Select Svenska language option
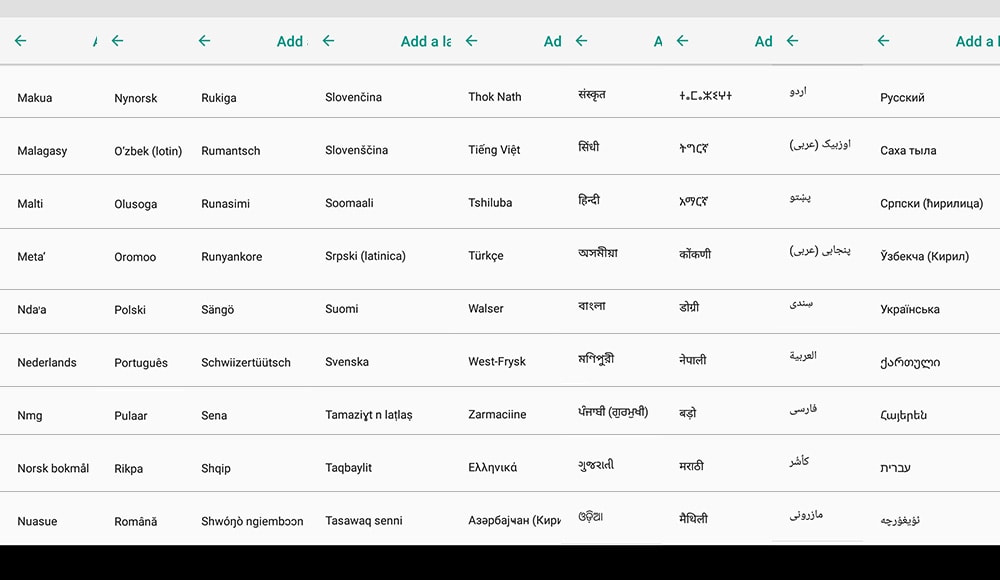This screenshot has height=580, width=1000. tap(347, 362)
